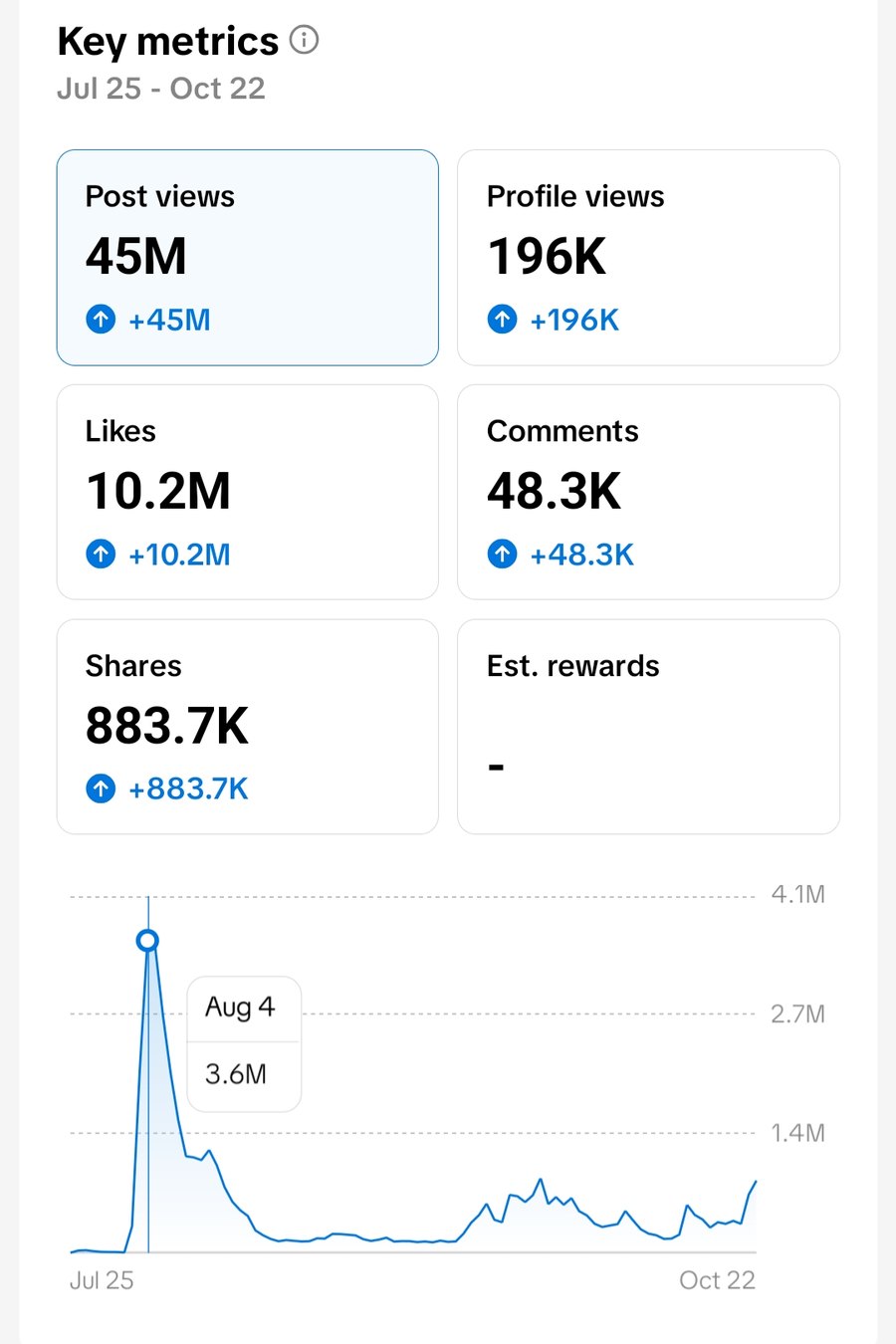Click the Jul 25 chart axis label
Image resolution: width=896 pixels, height=1344 pixels.
click(102, 1280)
